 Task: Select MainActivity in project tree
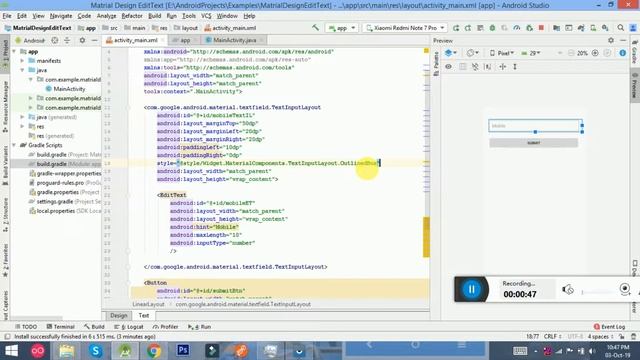[x=65, y=89]
